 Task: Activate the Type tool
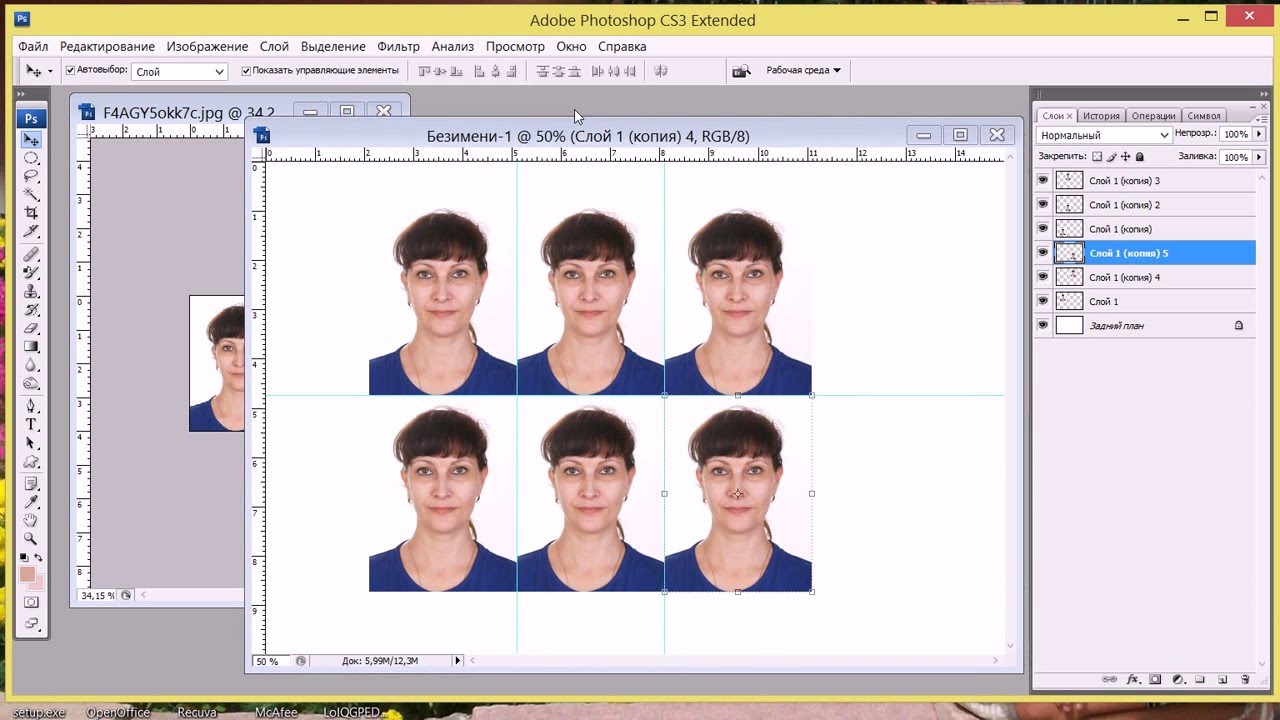tap(31, 424)
